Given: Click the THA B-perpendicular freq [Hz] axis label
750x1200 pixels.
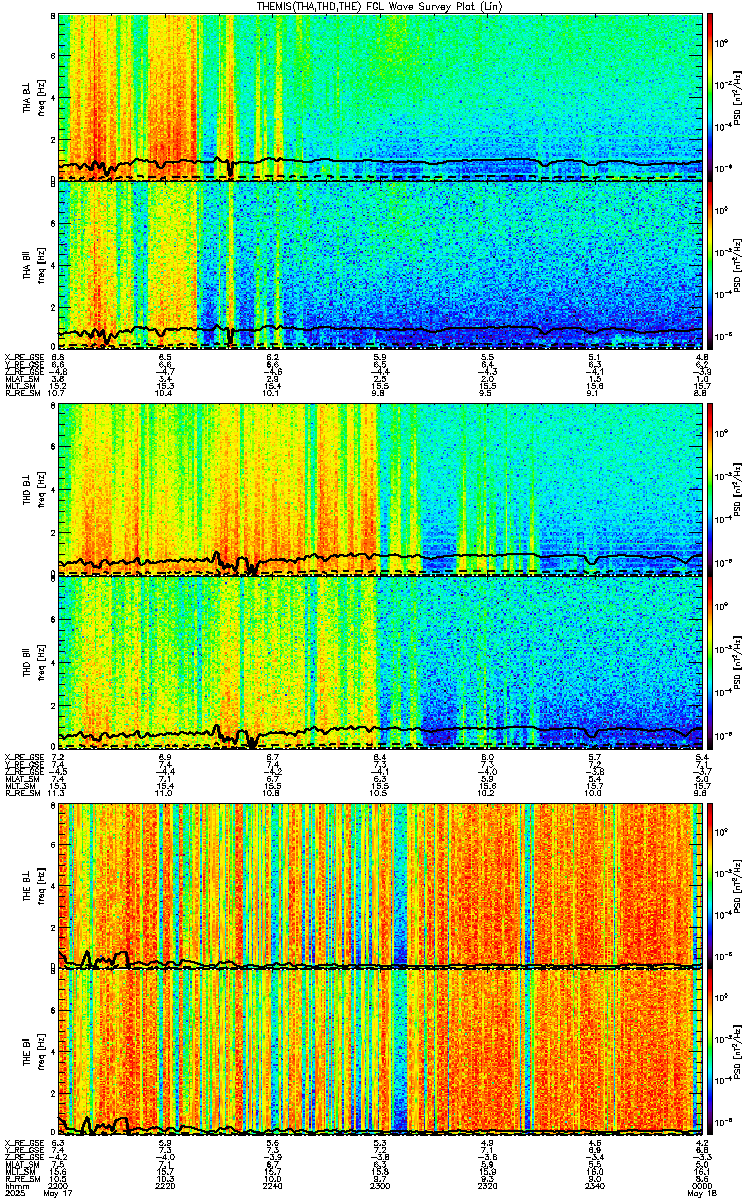Looking at the screenshot, I should pos(41,97).
